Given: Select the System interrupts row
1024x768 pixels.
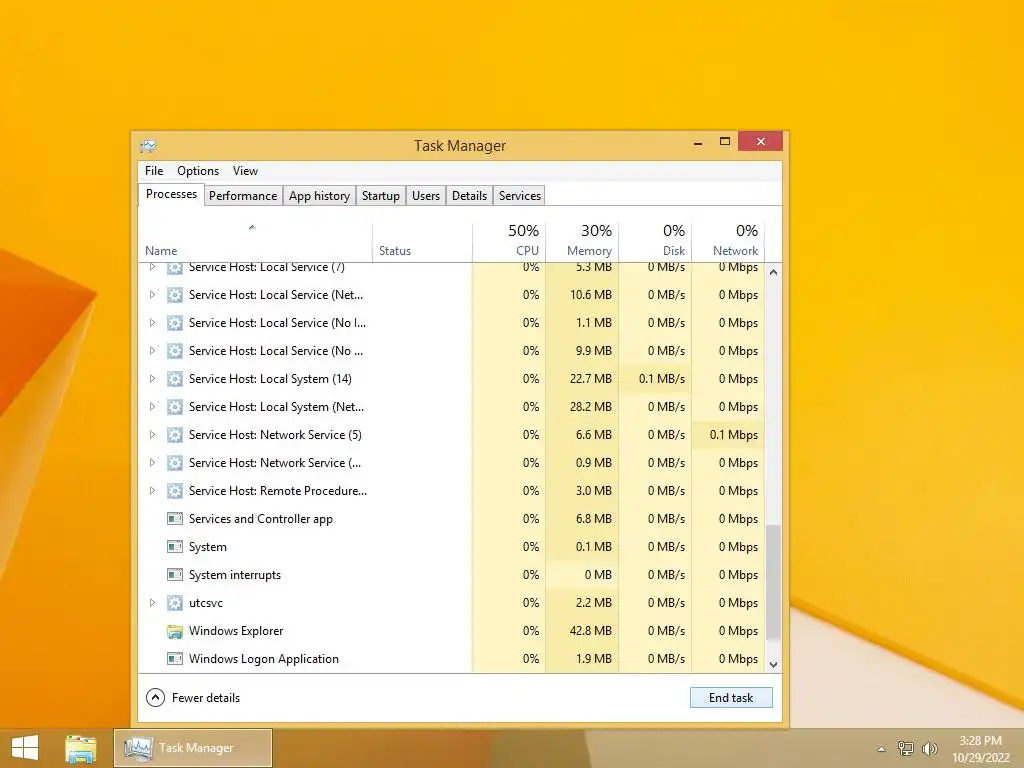Looking at the screenshot, I should (x=451, y=575).
